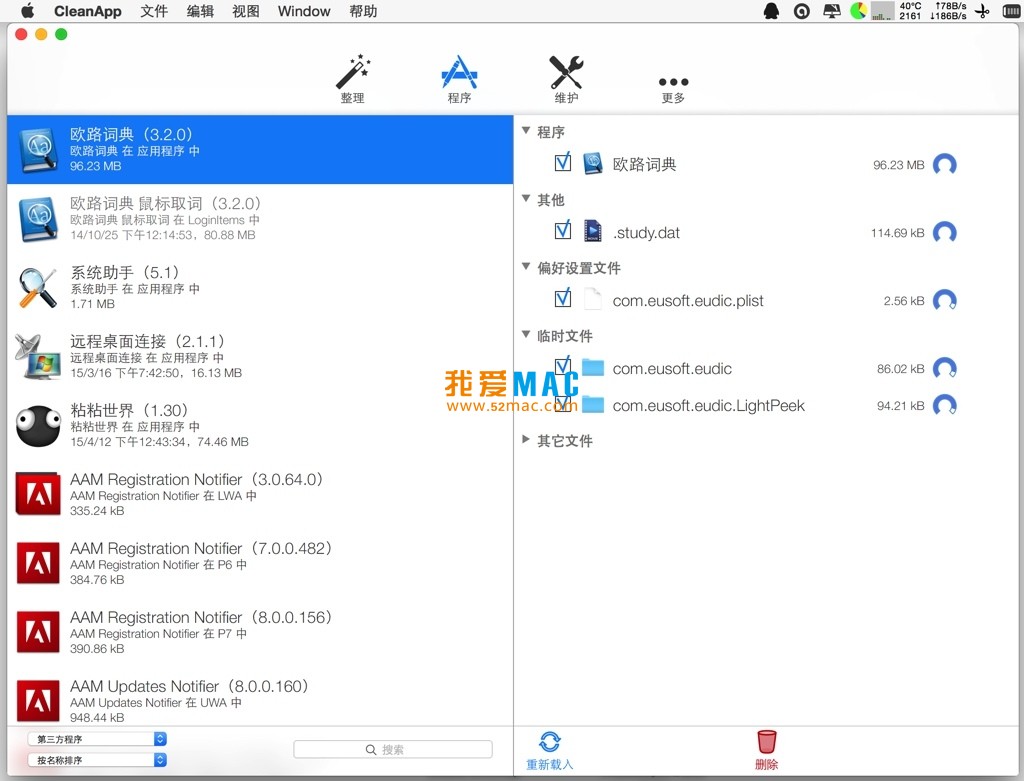The height and width of the screenshot is (781, 1024).
Task: Click the 96.23 MB size of 欧路词典
Action: point(899,165)
